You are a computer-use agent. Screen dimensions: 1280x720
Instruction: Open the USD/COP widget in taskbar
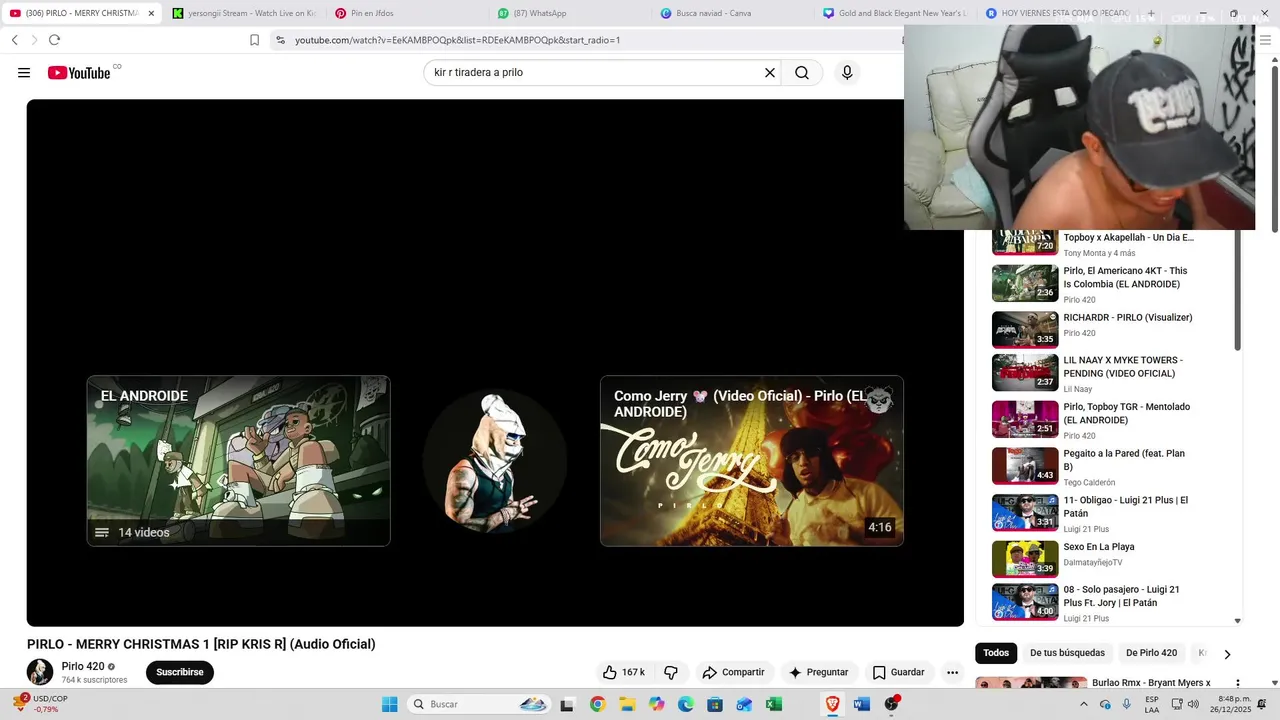[42, 704]
